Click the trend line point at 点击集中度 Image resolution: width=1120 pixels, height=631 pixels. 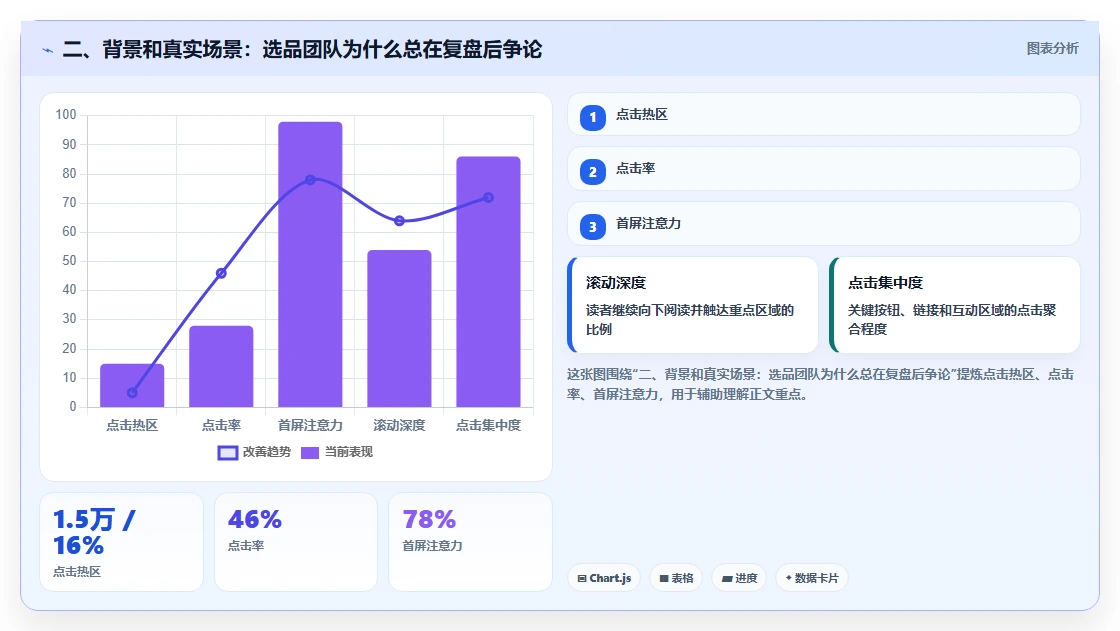[489, 197]
